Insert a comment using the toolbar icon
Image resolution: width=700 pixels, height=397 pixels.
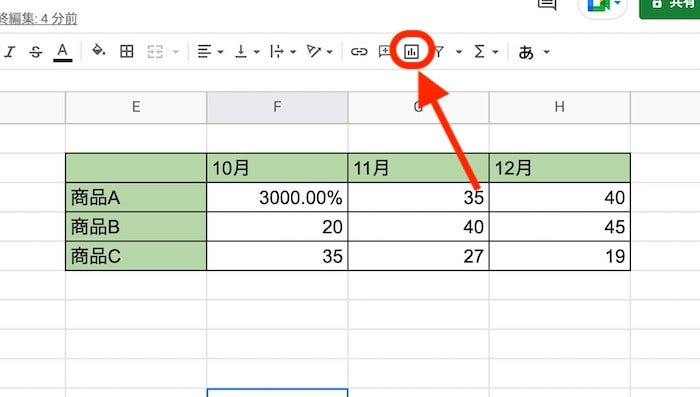tap(384, 52)
